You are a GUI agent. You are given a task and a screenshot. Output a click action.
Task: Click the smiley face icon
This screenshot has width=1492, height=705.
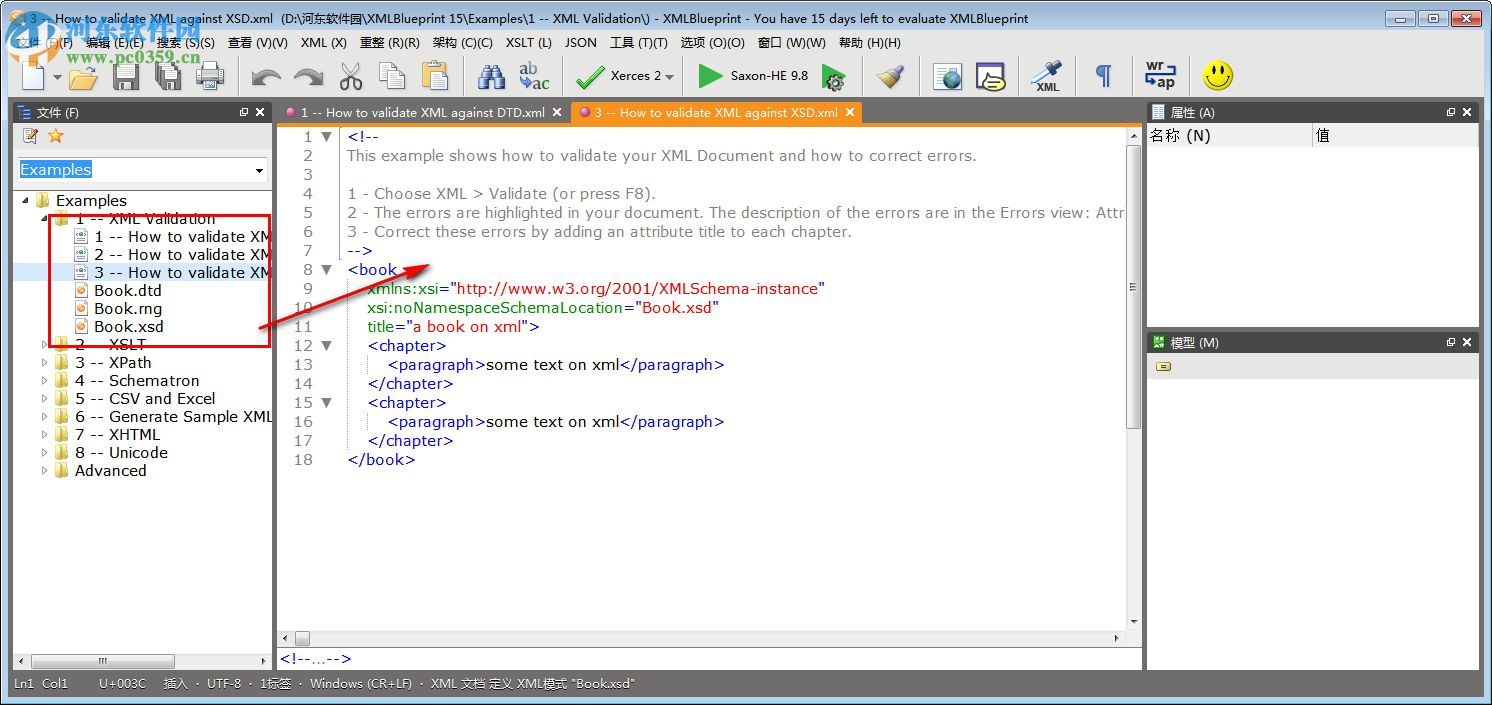pyautogui.click(x=1217, y=76)
